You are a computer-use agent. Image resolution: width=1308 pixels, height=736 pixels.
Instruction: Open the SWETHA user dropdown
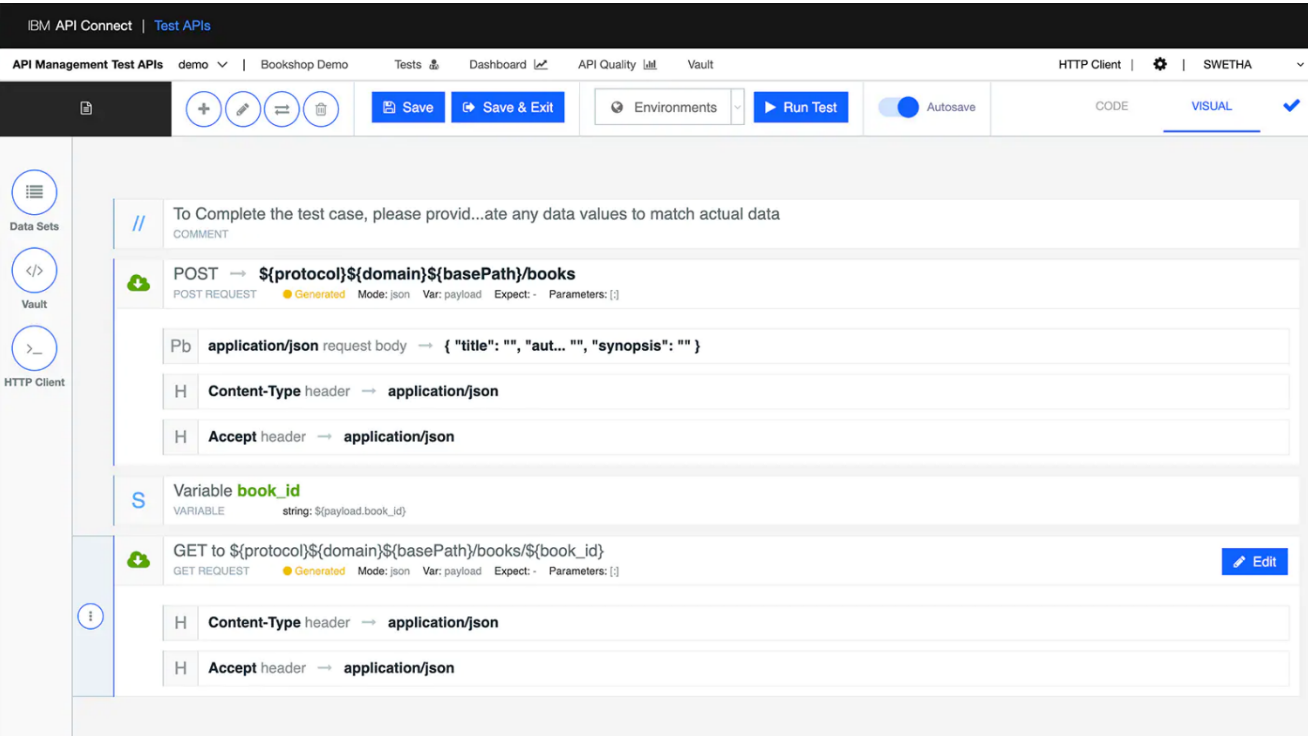[x=1253, y=64]
